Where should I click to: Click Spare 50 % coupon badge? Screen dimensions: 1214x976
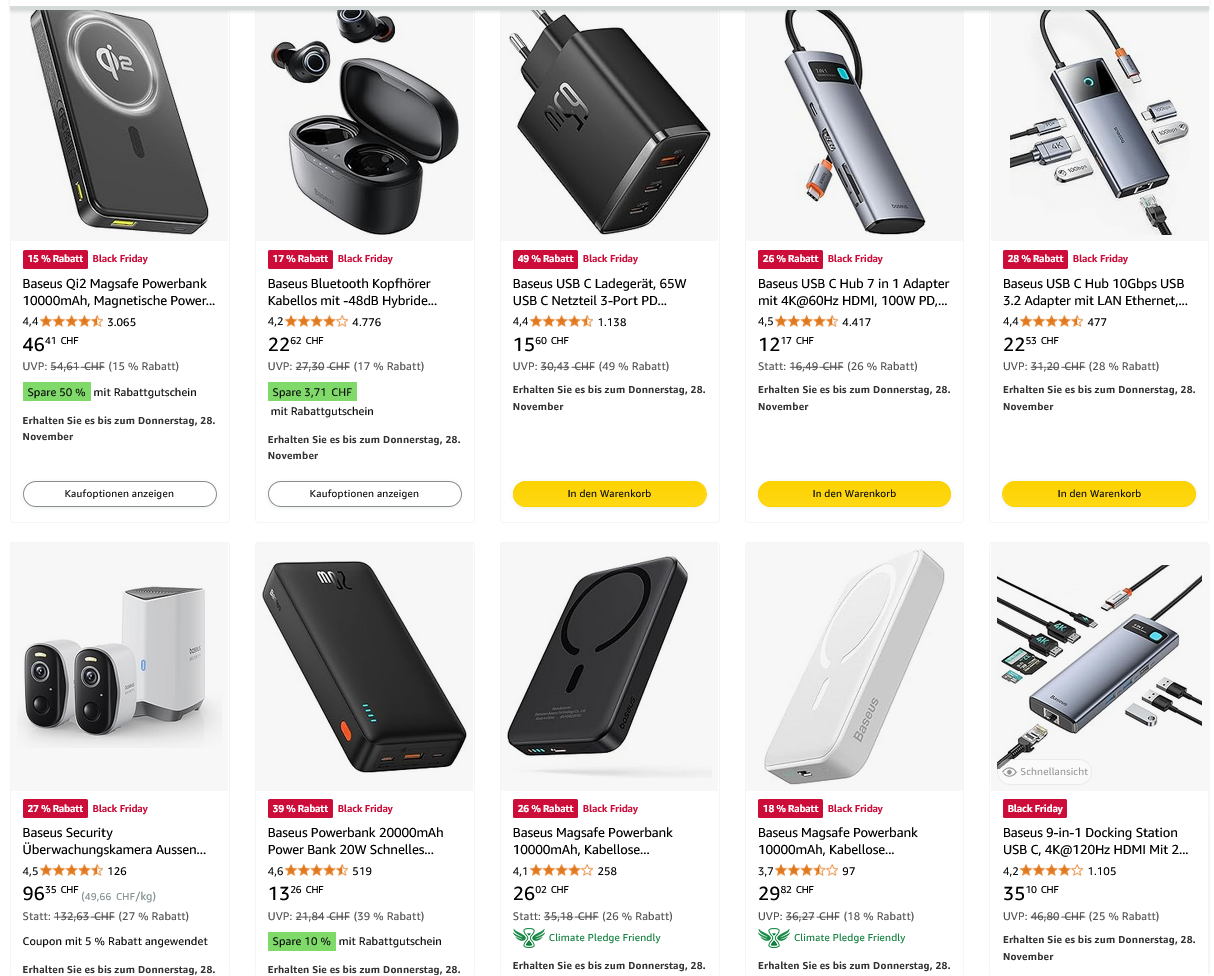point(56,392)
